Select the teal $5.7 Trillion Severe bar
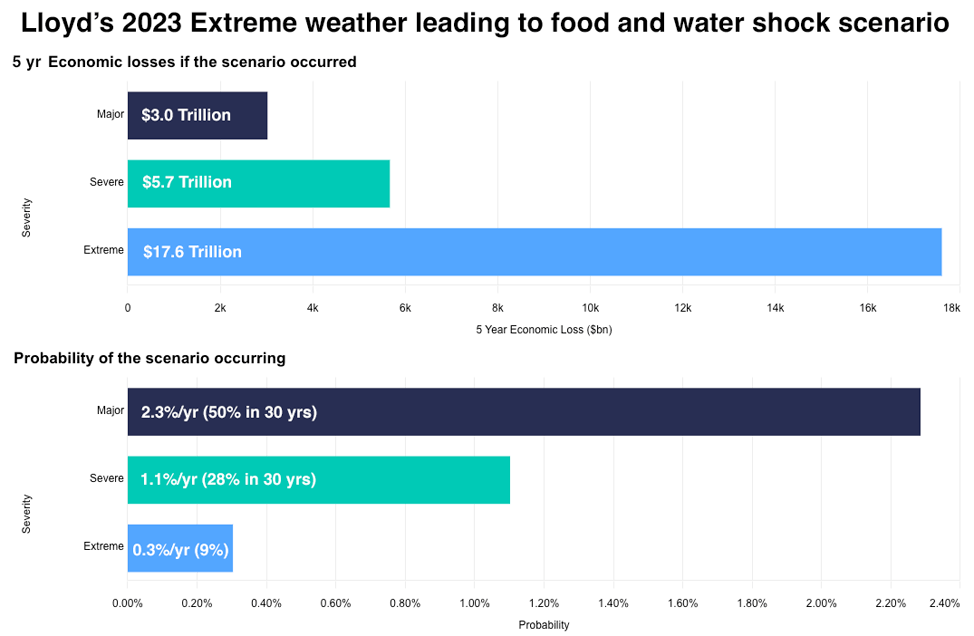This screenshot has width=974, height=636. [258, 183]
